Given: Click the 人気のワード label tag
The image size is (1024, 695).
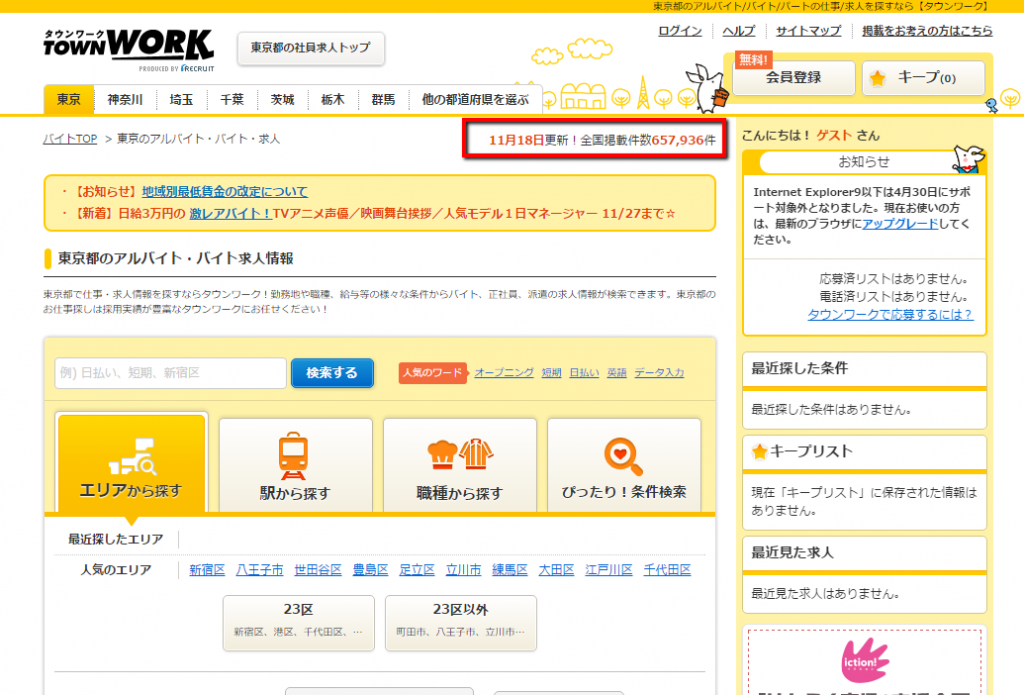Looking at the screenshot, I should pyautogui.click(x=432, y=372).
